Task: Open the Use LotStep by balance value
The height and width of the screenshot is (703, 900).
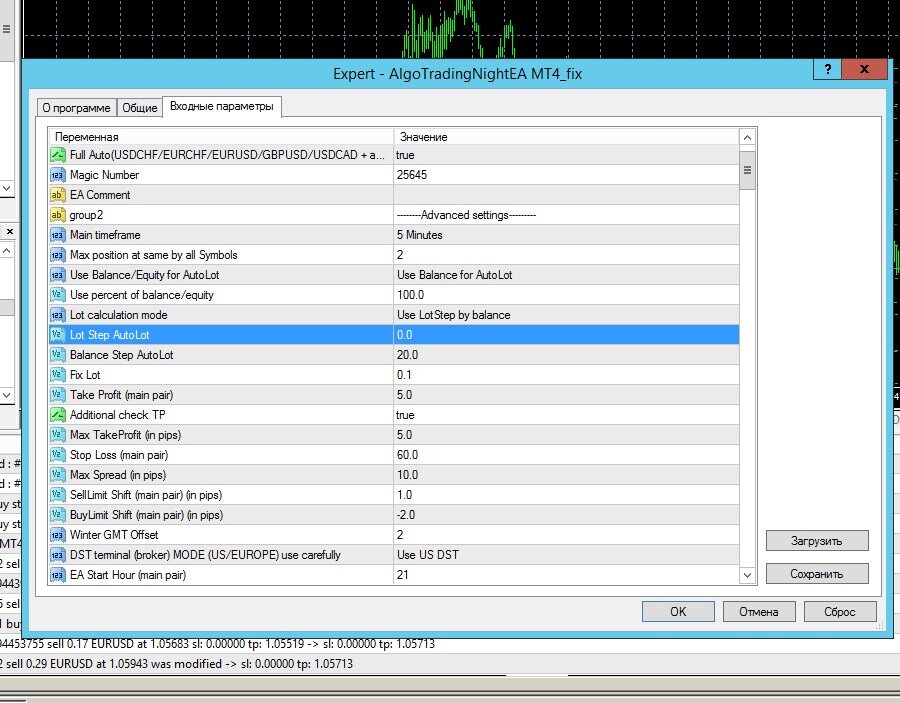Action: coord(566,315)
